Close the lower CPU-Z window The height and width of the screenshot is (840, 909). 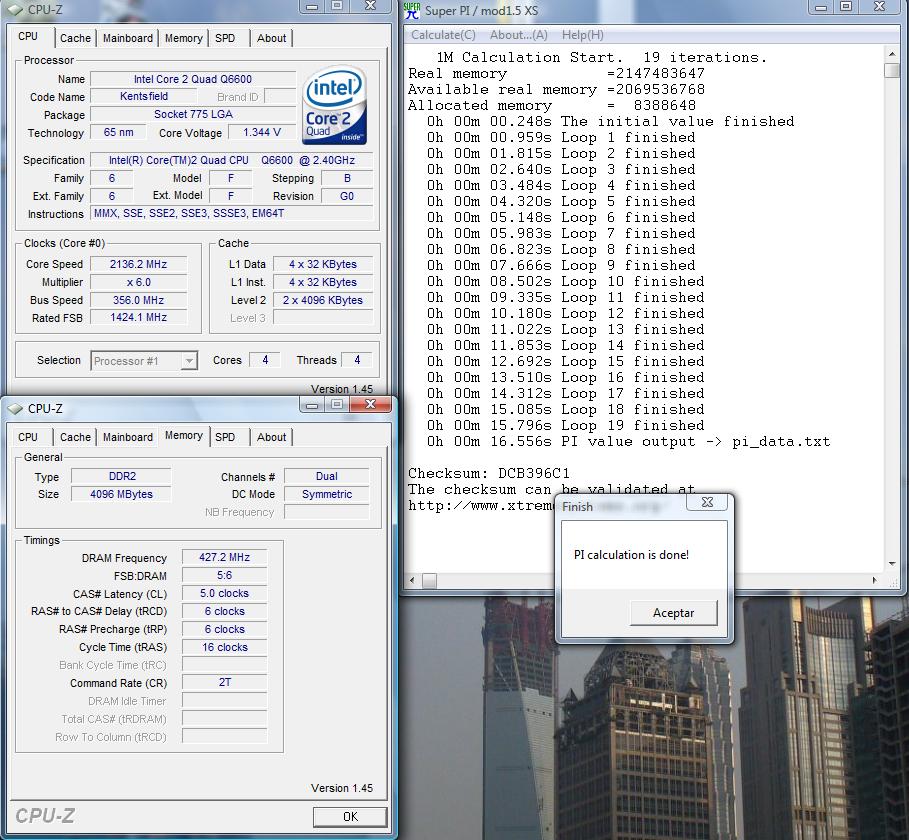point(371,404)
